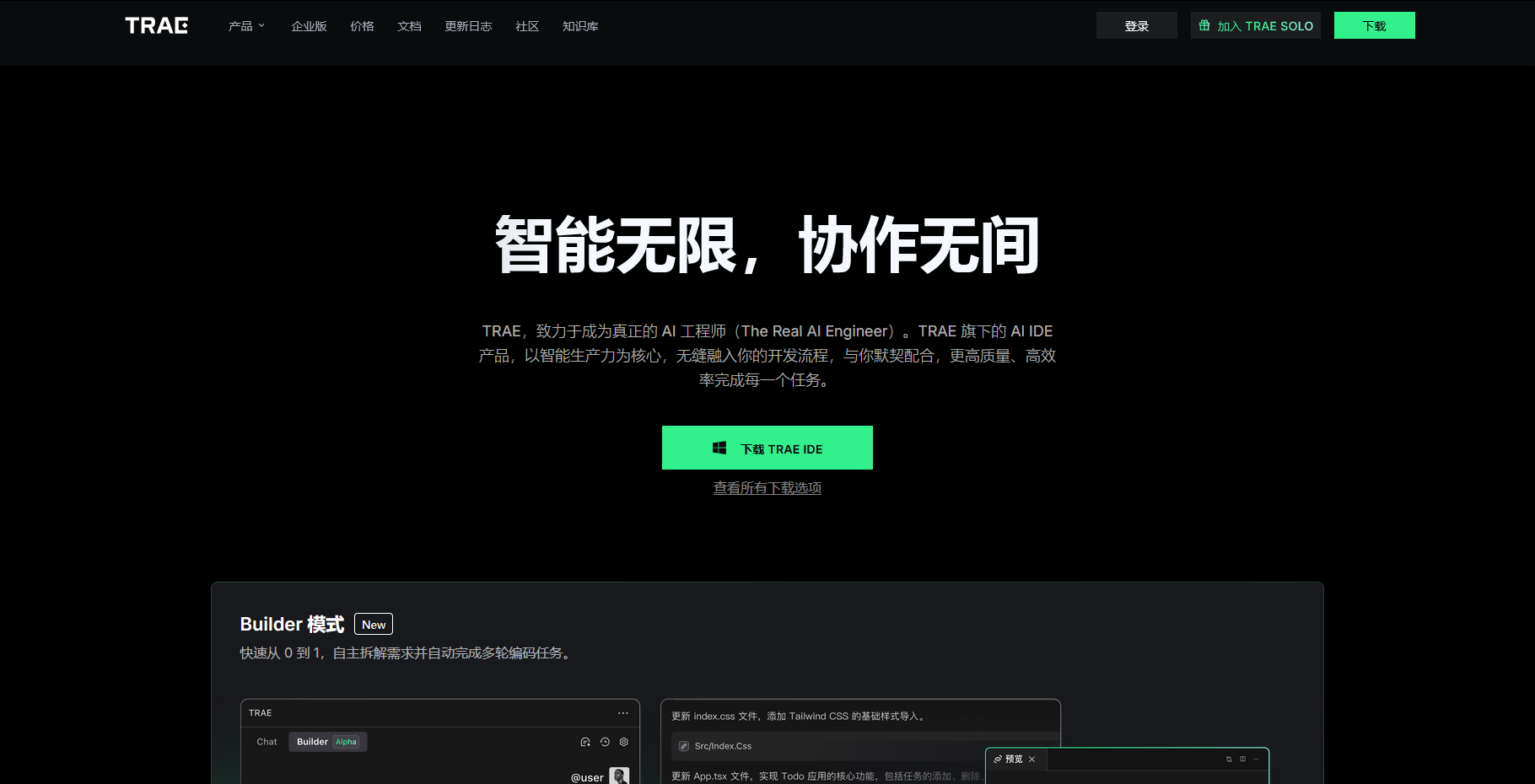Screen dimensions: 1535x784
Task: Open the 企业版 page
Action: click(x=309, y=26)
